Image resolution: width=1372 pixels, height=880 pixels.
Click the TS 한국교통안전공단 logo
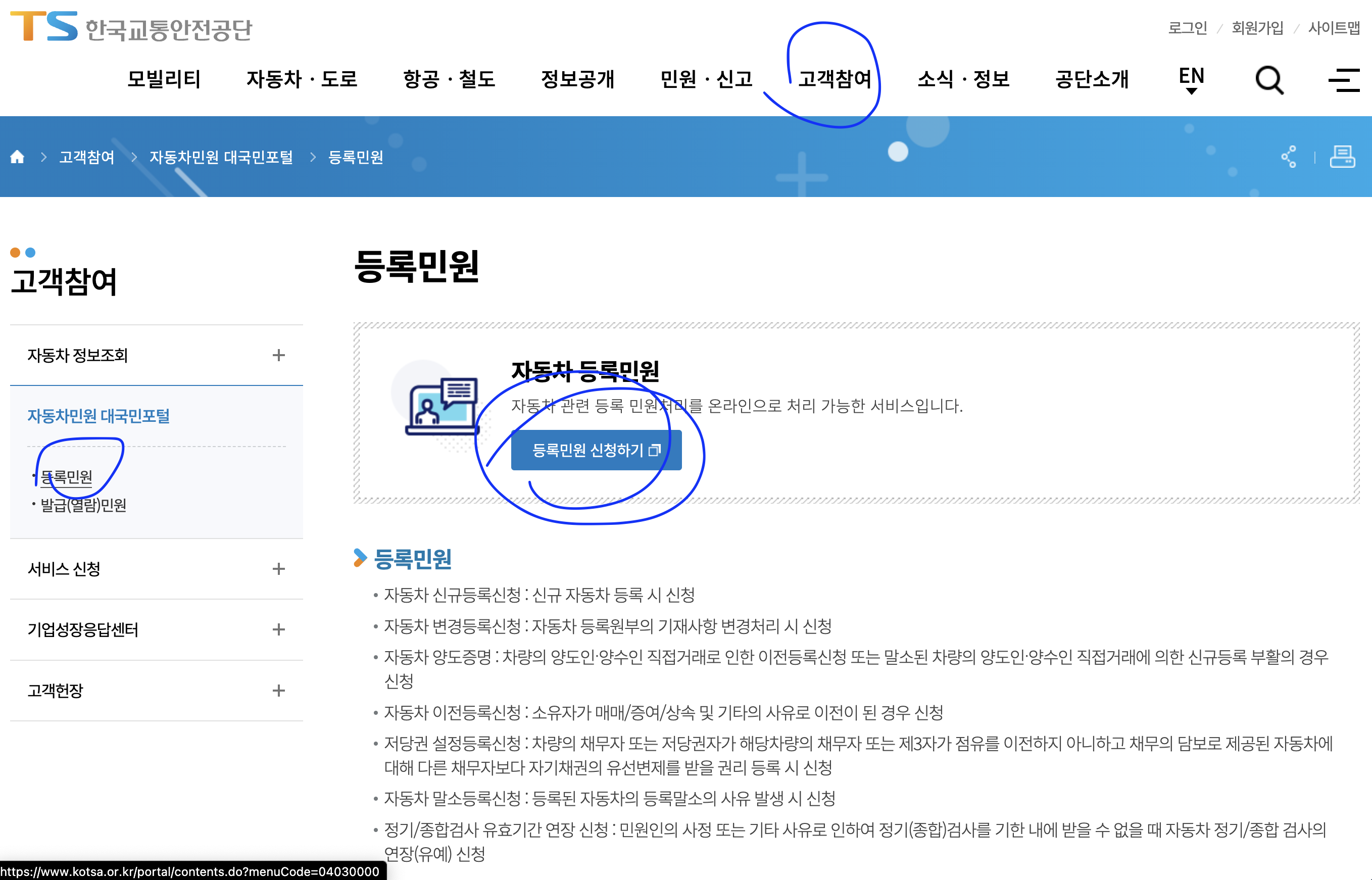point(131,27)
